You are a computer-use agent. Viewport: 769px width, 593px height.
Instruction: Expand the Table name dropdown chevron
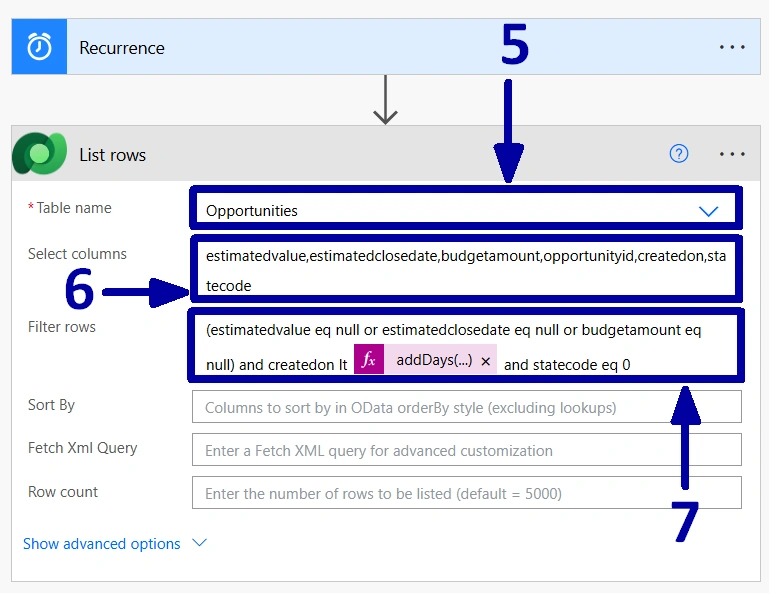(x=708, y=211)
